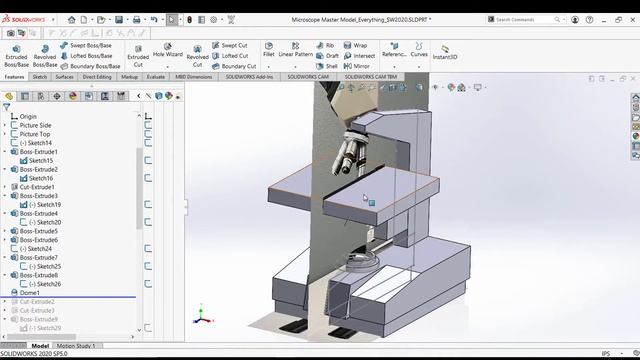Choose Swept Cut
Image resolution: width=640 pixels, height=360 pixels.
230,45
